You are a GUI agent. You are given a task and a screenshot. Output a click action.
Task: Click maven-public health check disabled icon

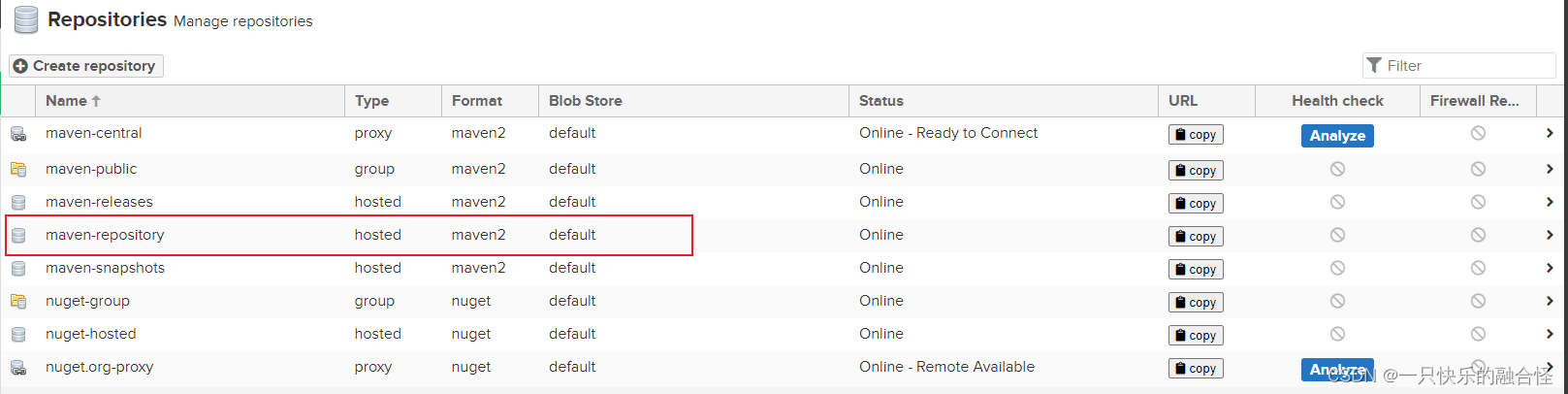pos(1337,169)
